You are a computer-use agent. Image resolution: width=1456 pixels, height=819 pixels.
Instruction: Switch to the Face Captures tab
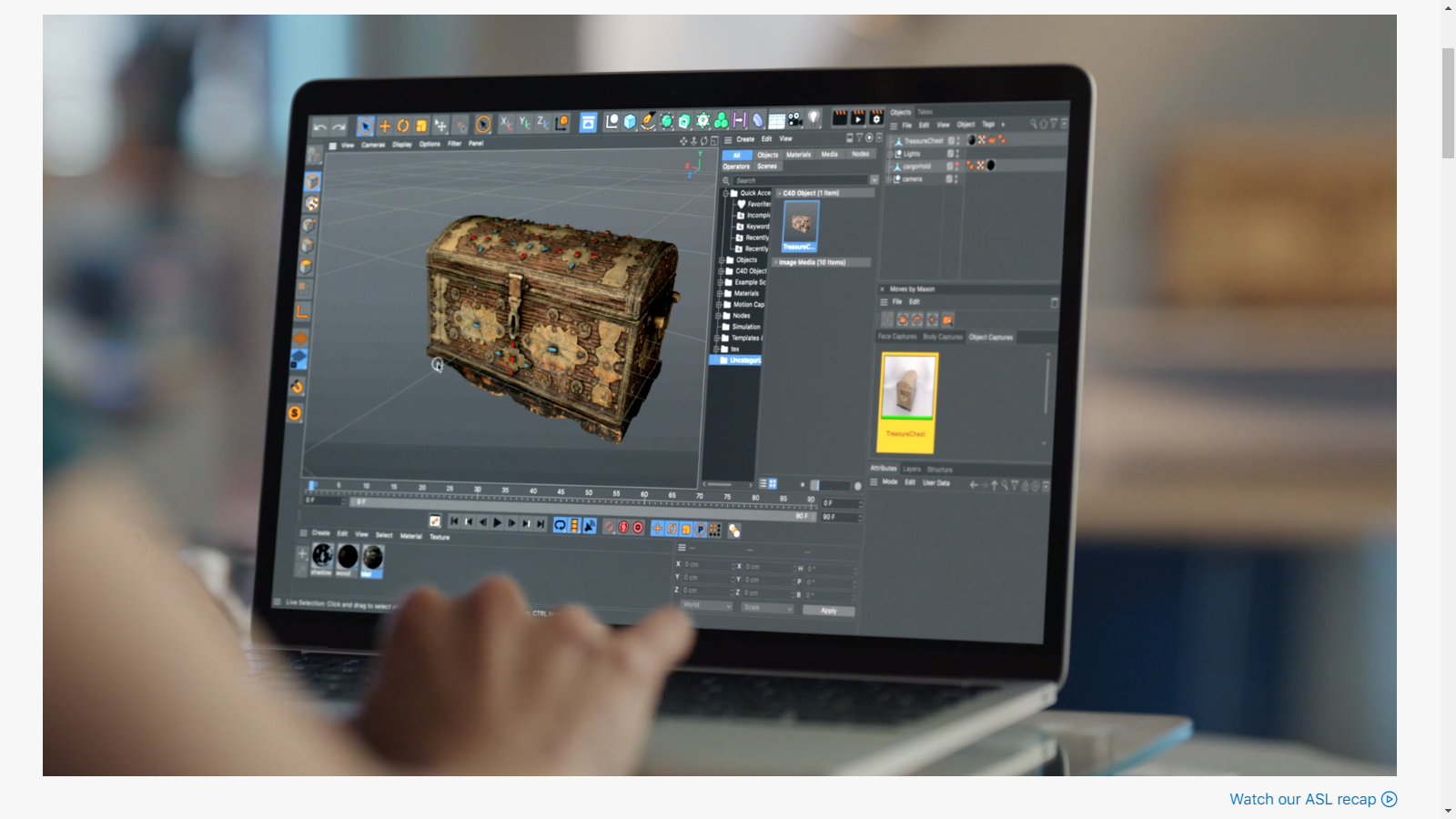(897, 337)
